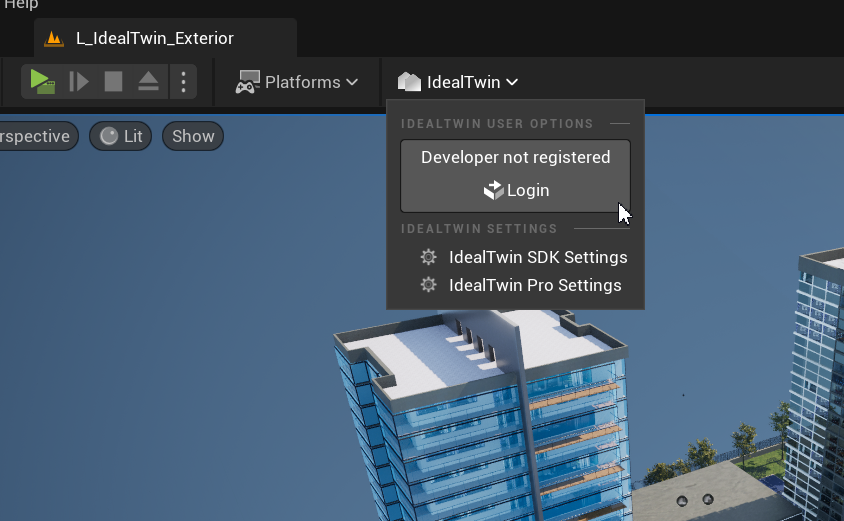
Task: Open the Lit view mode selector
Action: coord(121,136)
